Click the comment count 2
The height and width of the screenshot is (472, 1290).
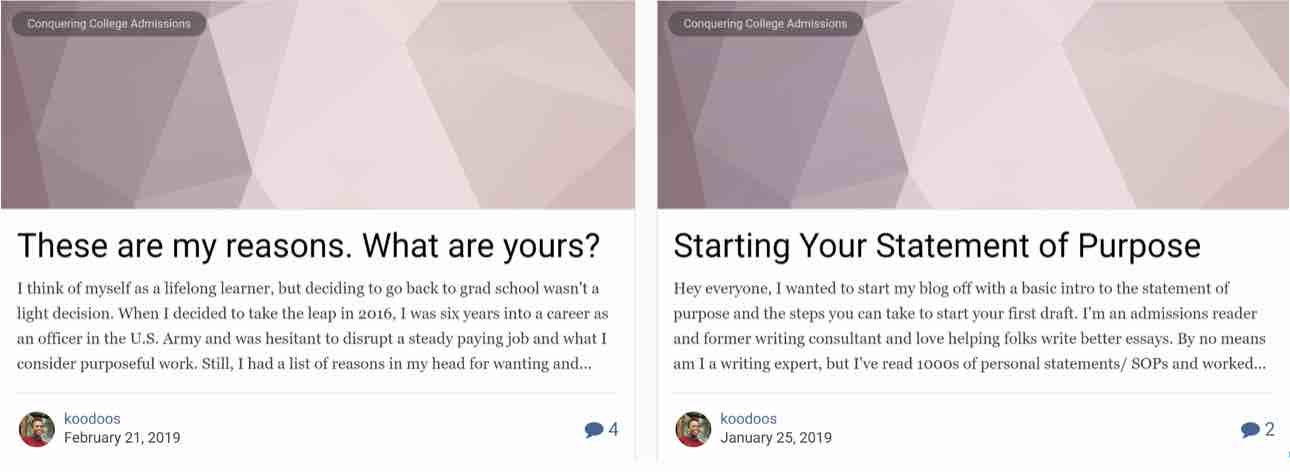tap(1270, 429)
